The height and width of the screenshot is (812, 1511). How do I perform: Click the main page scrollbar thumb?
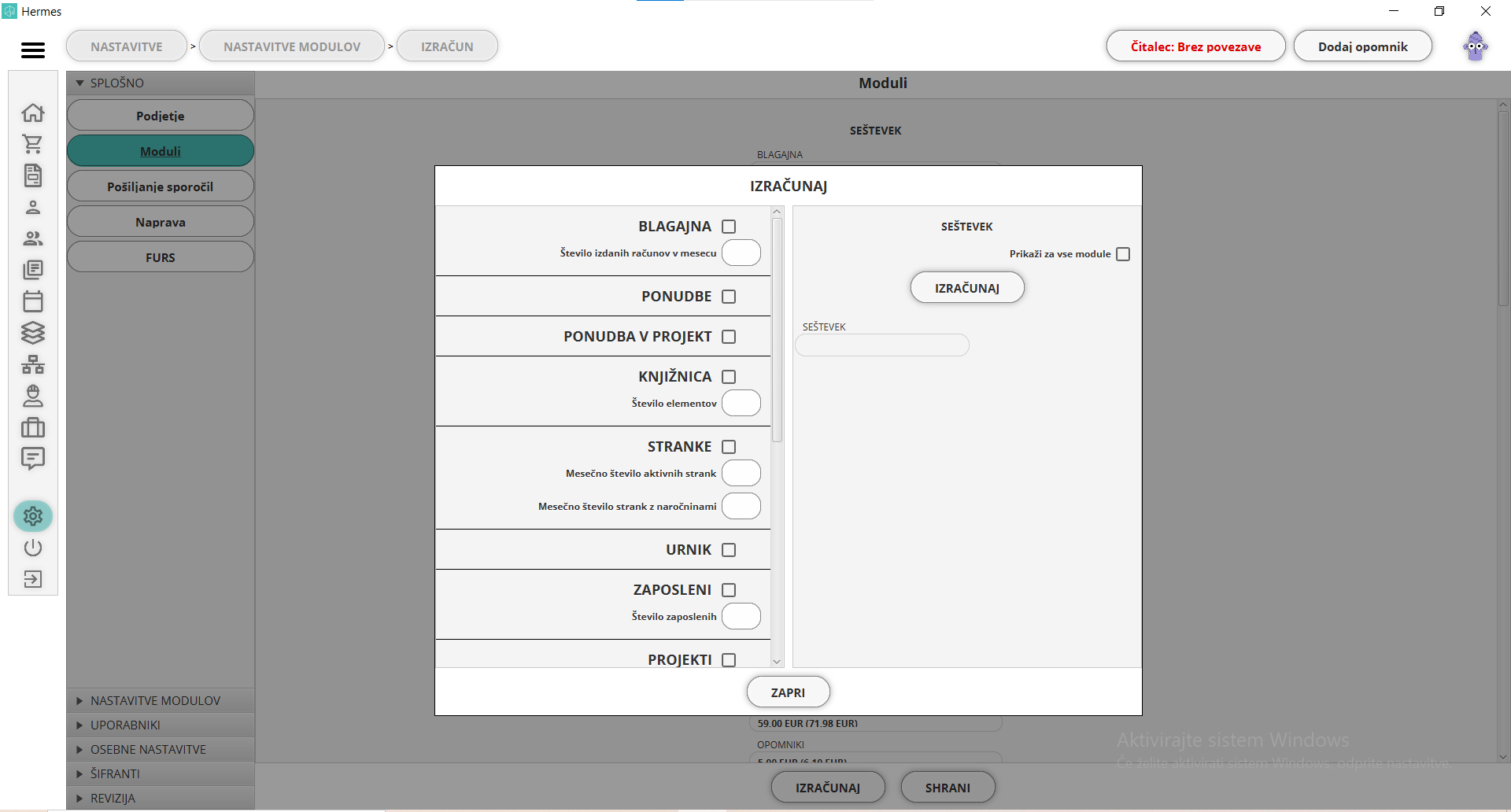[1503, 209]
